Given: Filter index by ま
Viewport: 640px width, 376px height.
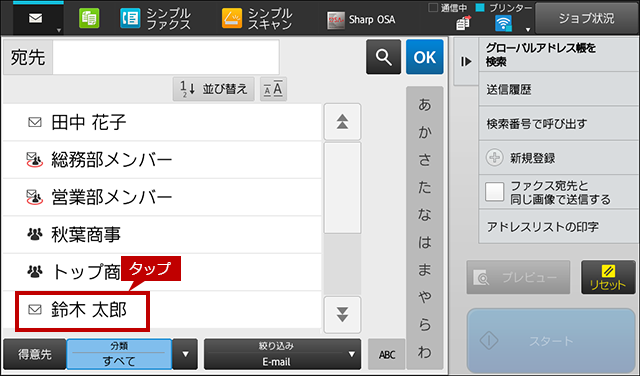Looking at the screenshot, I should [424, 269].
